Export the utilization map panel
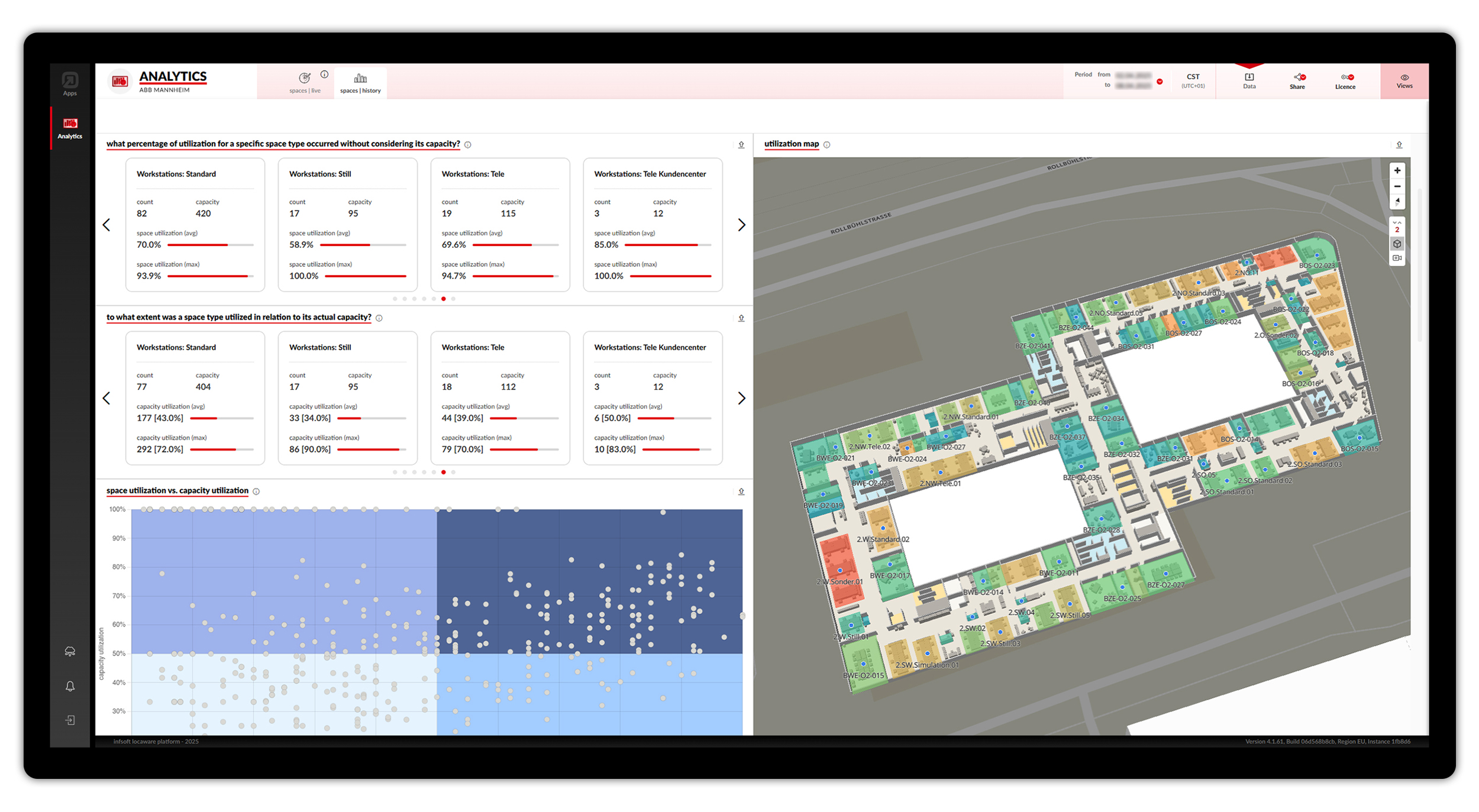This screenshot has height=812, width=1479. coord(1399,144)
